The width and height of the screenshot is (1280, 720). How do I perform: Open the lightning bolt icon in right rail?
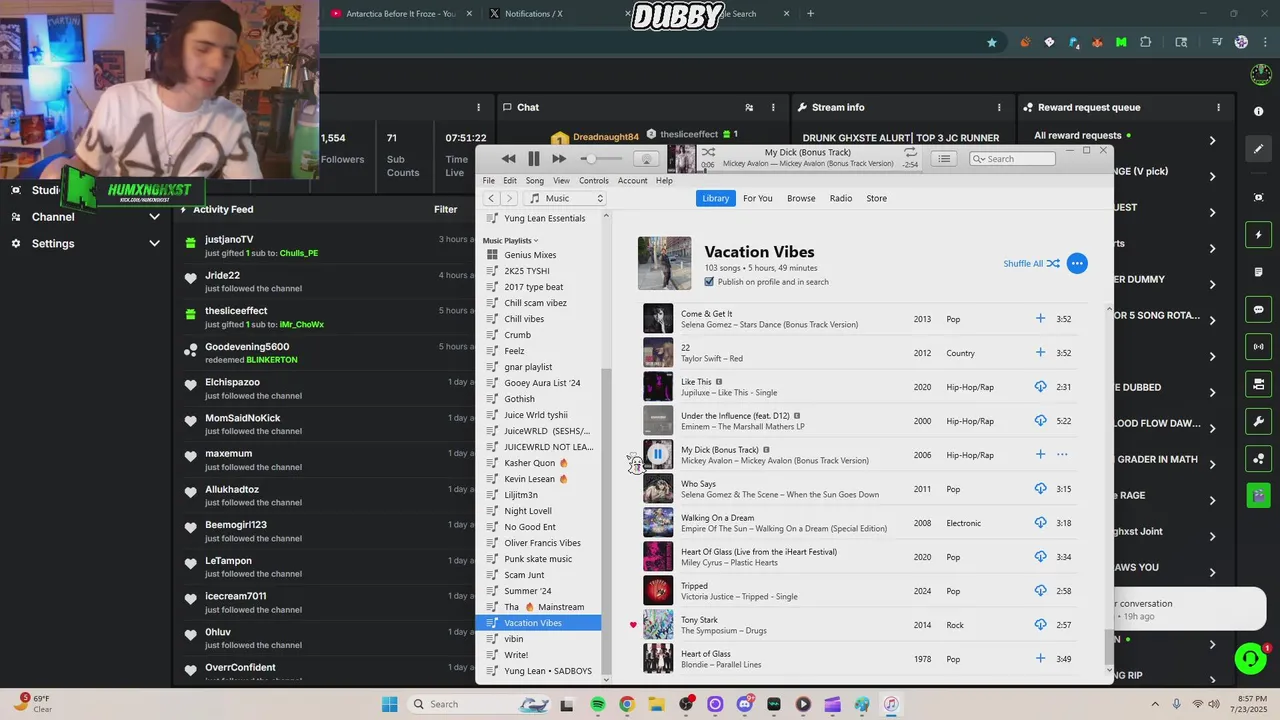coord(1259,235)
